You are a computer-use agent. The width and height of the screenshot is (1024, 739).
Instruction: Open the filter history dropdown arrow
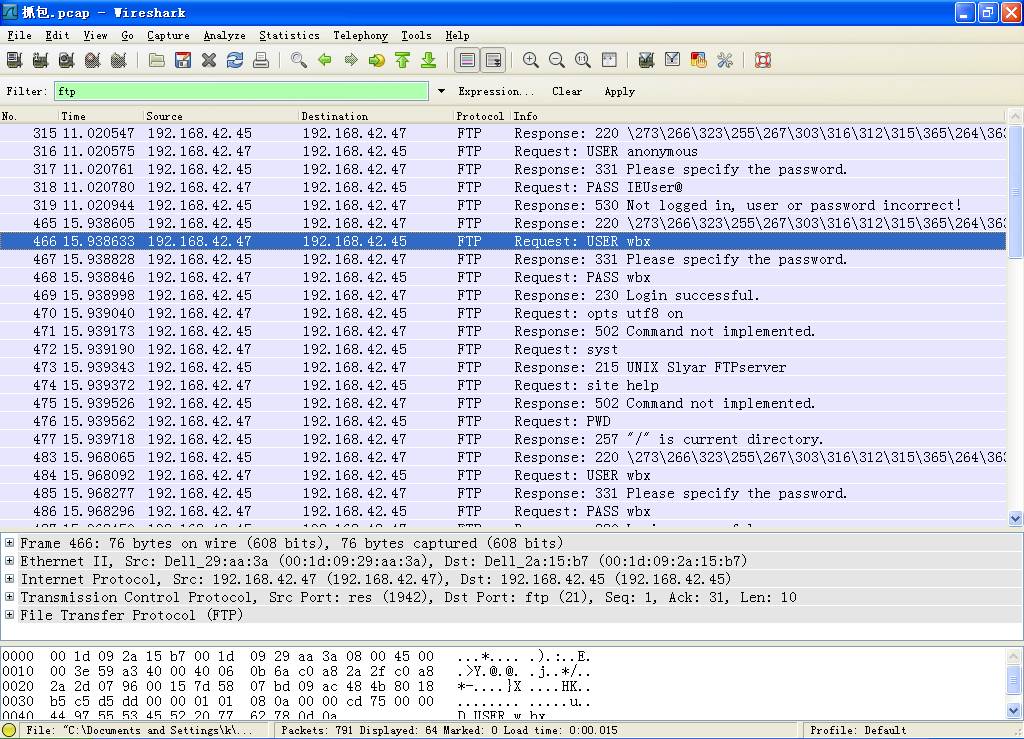(x=441, y=91)
